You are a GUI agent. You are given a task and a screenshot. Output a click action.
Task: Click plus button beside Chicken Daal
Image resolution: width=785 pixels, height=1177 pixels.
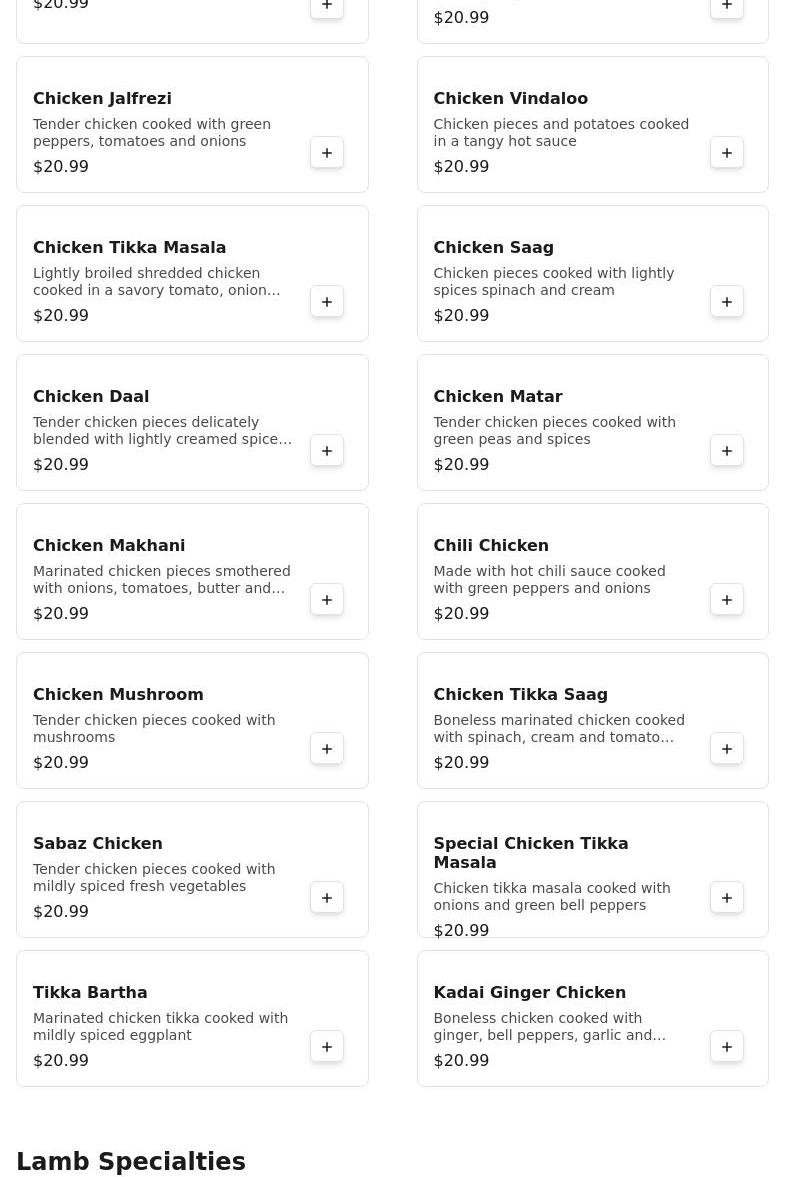[327, 451]
